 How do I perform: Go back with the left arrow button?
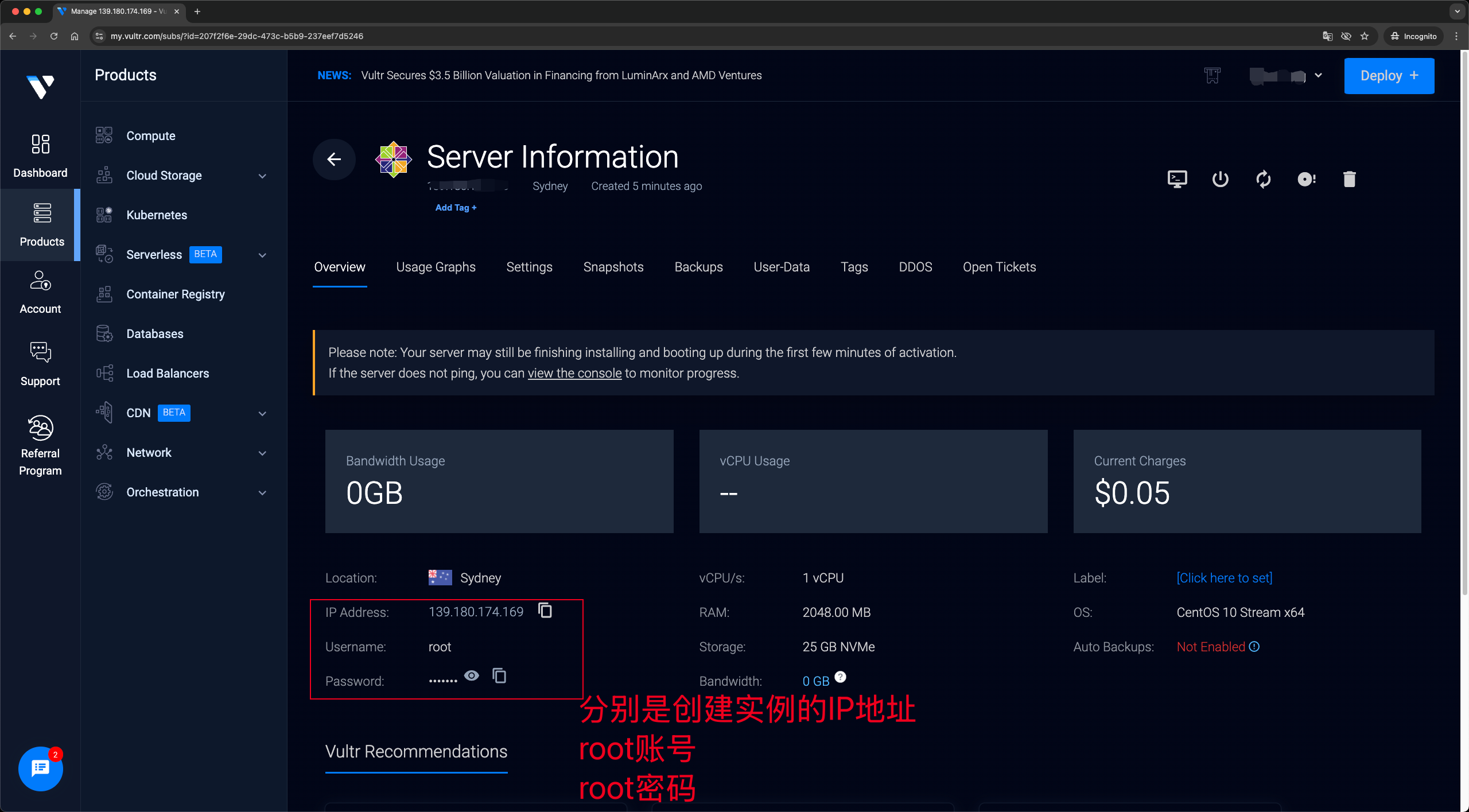[334, 159]
